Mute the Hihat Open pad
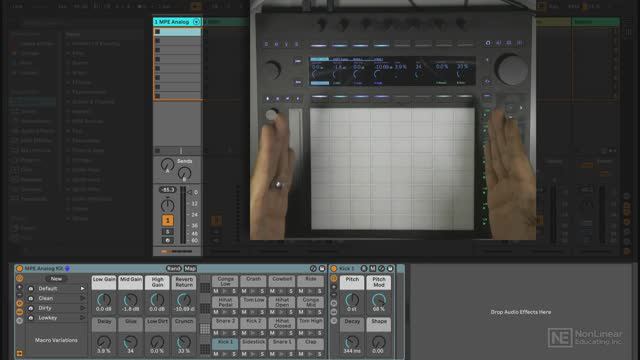 coord(272,312)
